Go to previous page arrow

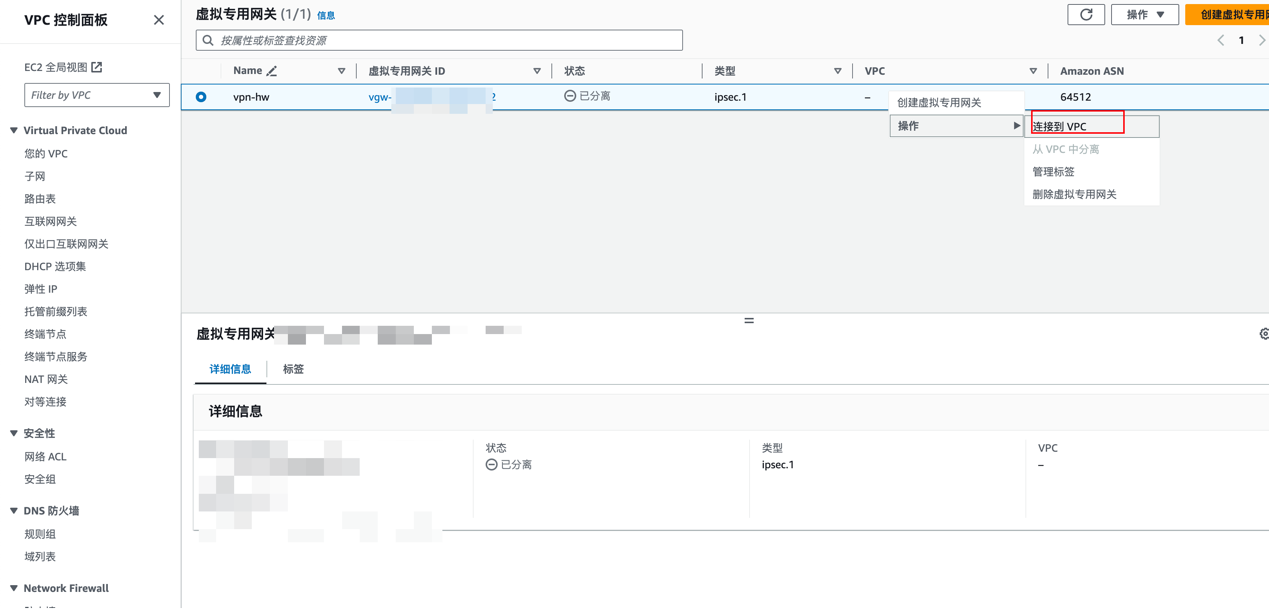[1220, 40]
